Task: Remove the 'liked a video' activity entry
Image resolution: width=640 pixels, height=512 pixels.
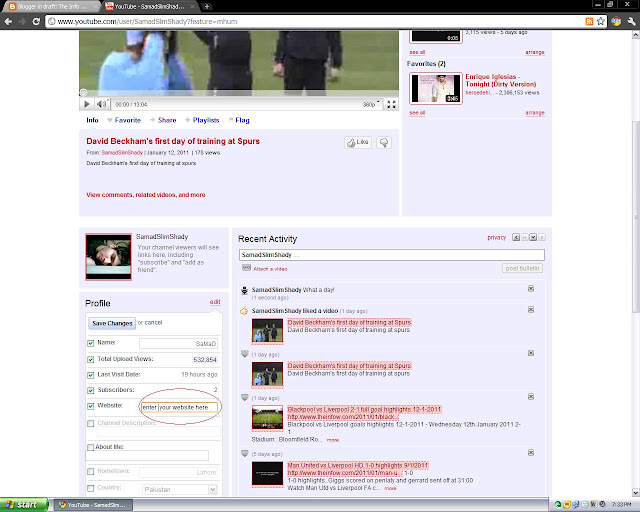Action: [x=531, y=309]
